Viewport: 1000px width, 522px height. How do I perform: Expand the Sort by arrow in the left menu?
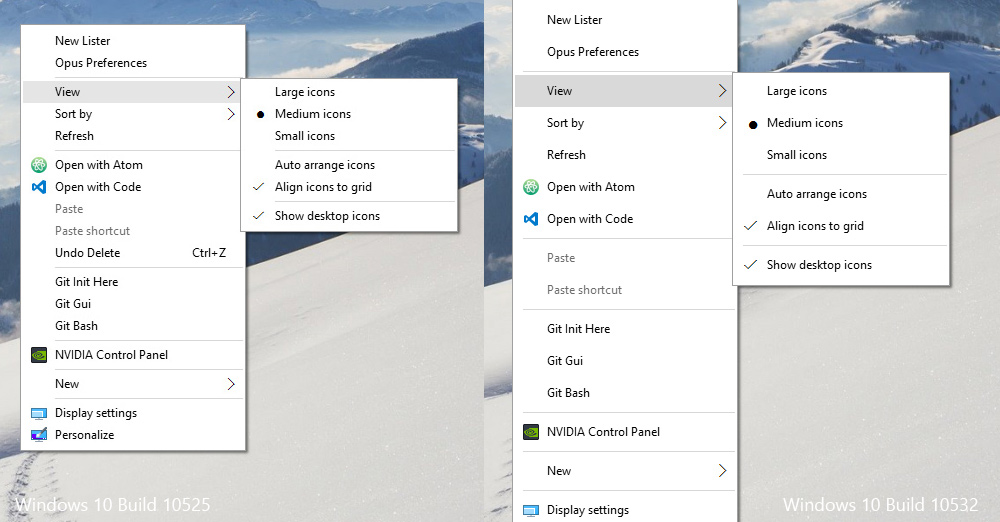(231, 114)
